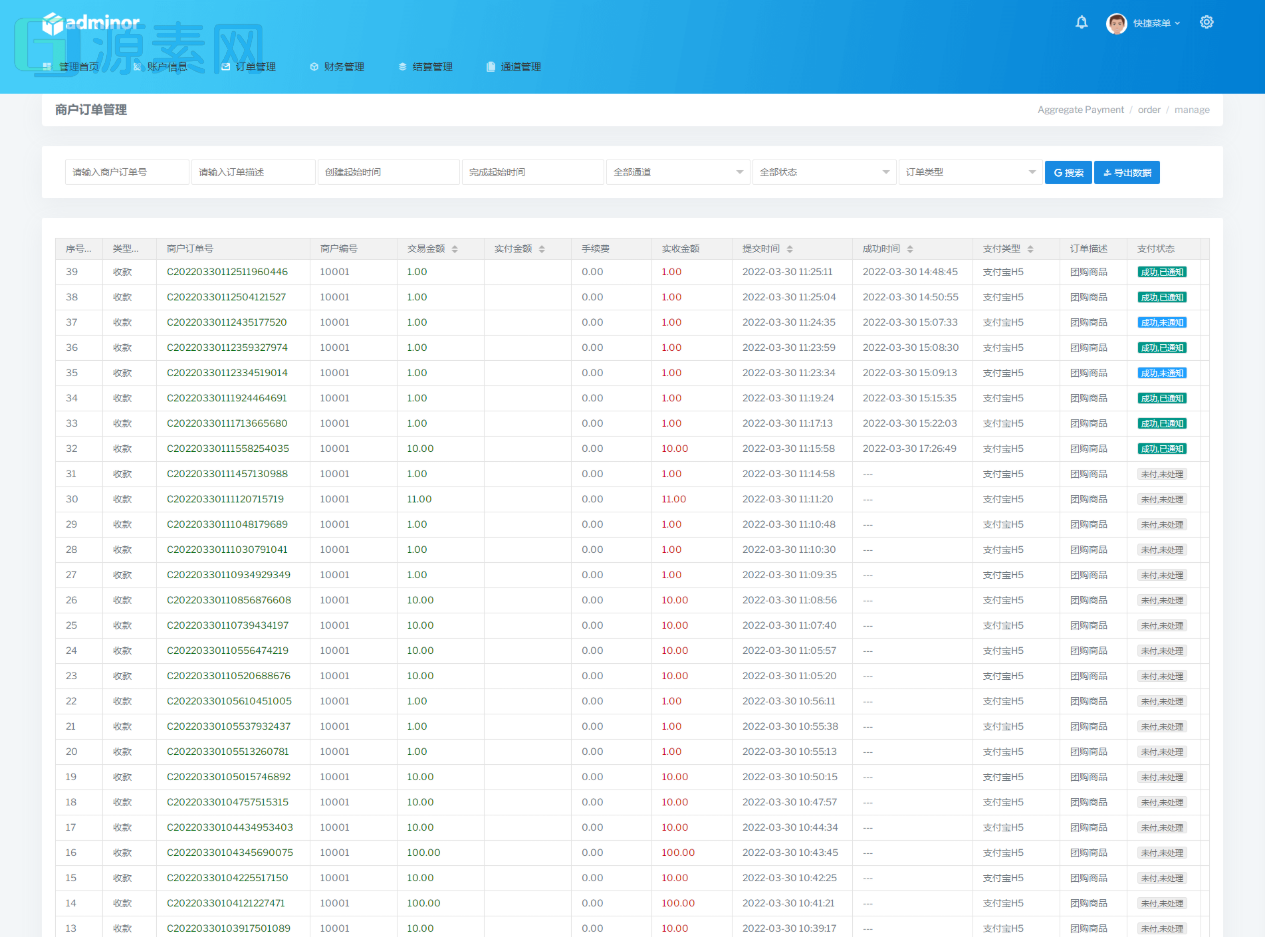Click the 搜索 search button

click(1068, 173)
